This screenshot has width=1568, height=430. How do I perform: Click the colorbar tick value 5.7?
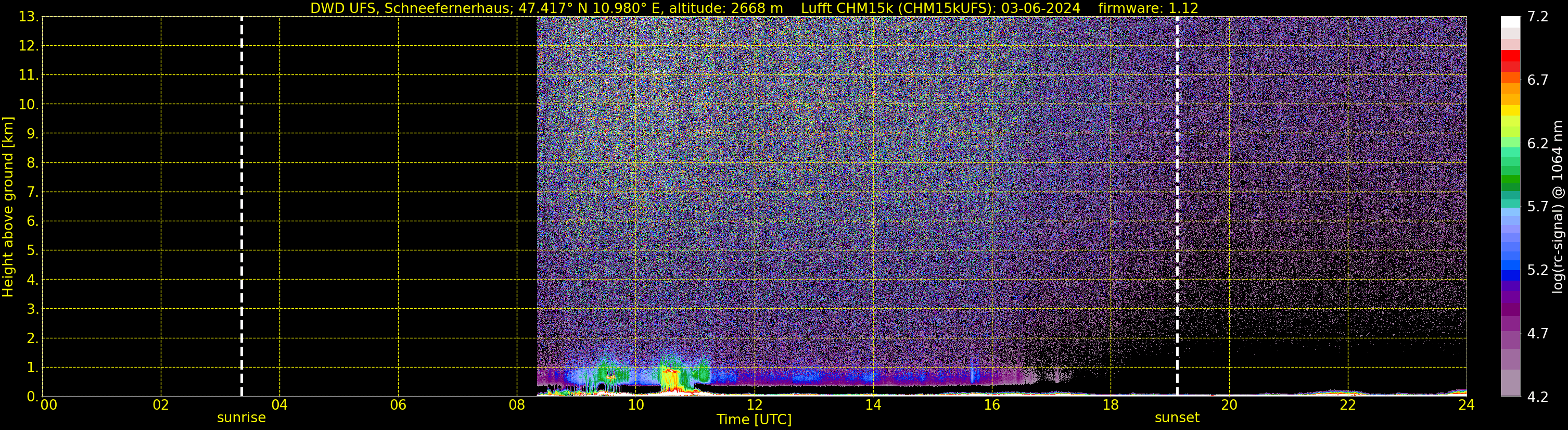[1538, 207]
